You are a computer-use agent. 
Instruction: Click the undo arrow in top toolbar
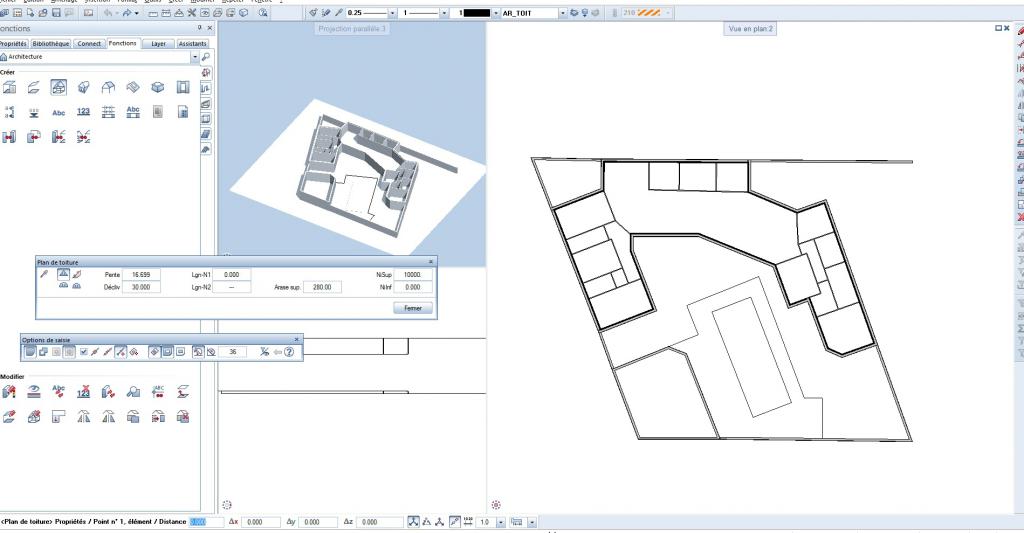(x=108, y=13)
